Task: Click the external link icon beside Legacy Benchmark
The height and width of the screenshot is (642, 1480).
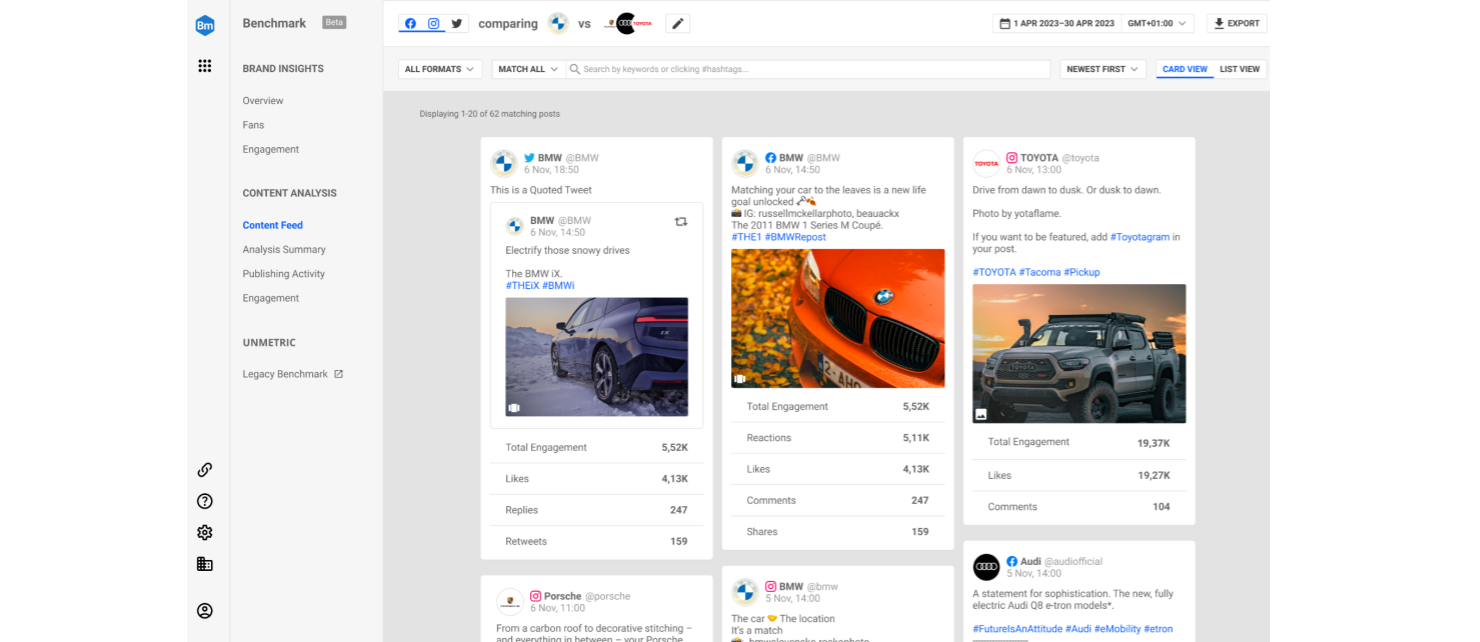Action: coord(338,374)
